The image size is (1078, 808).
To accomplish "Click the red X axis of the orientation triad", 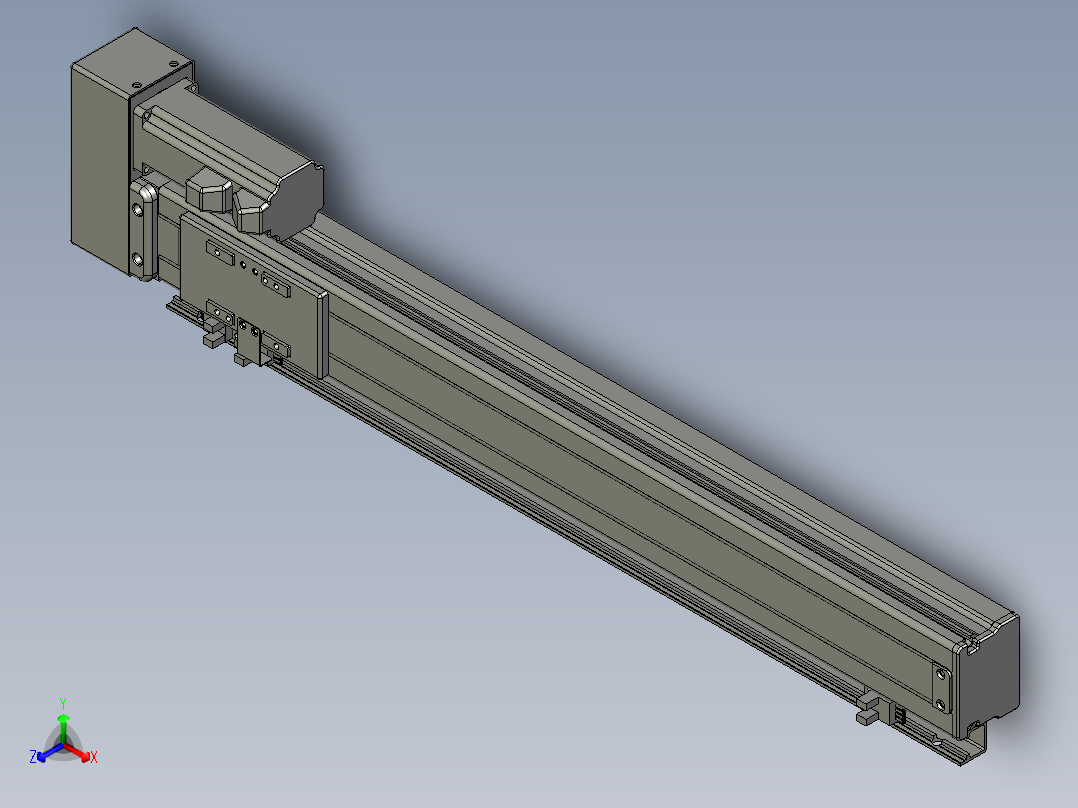I will point(80,752).
